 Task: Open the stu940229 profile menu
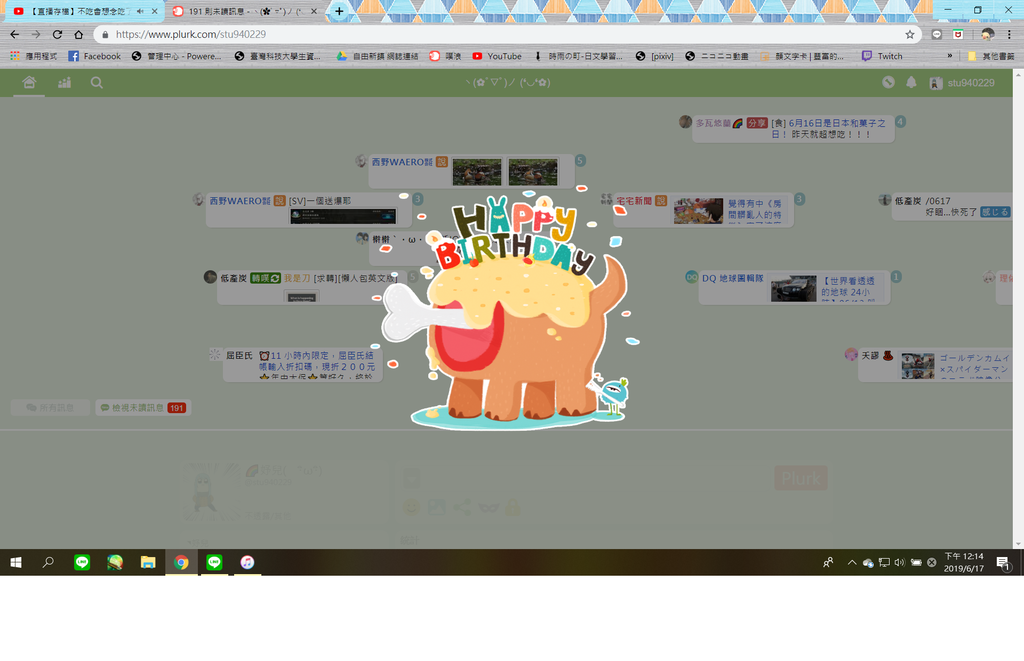[x=963, y=83]
